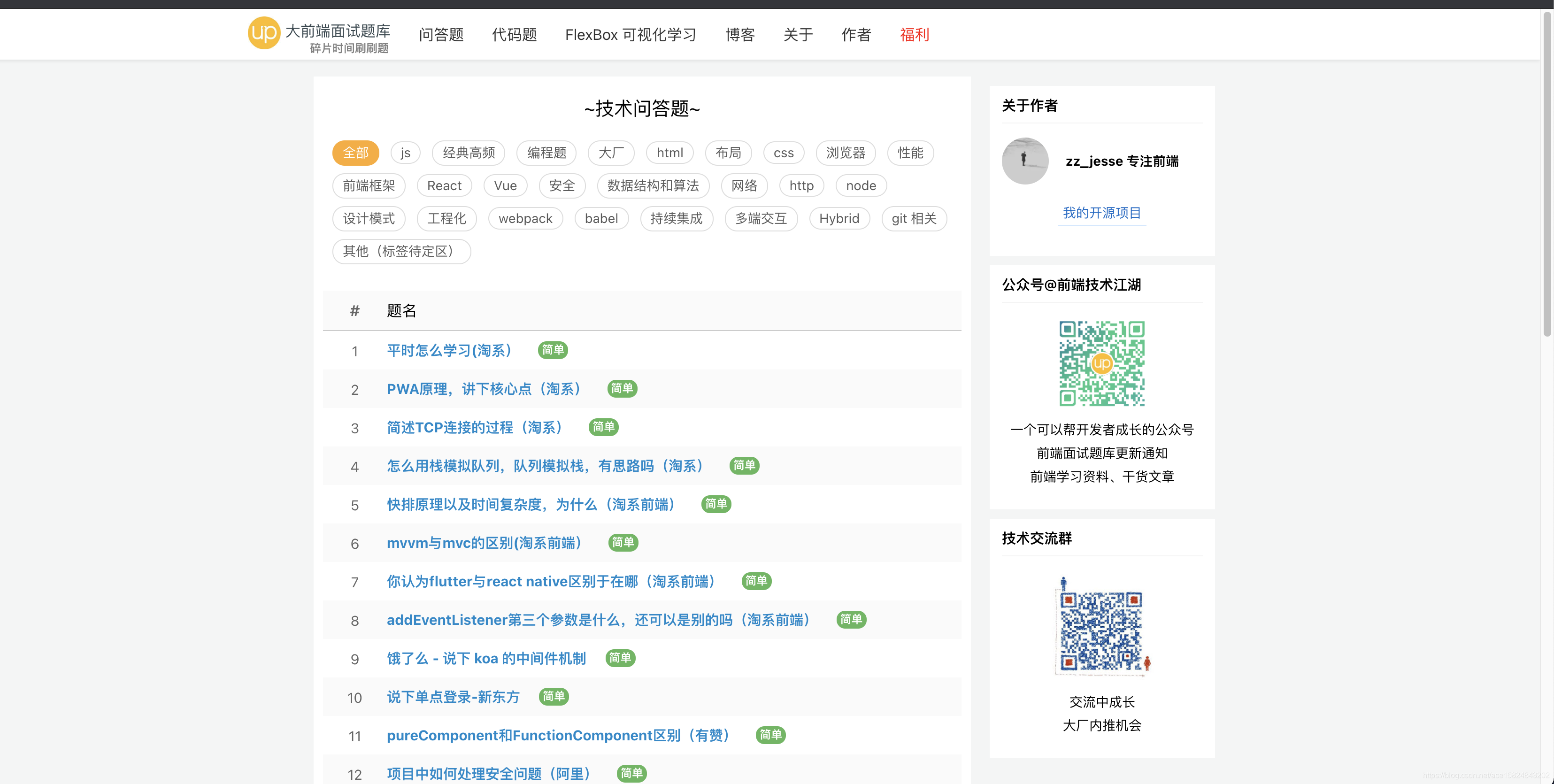The width and height of the screenshot is (1554, 784).
Task: Open the 问答题 navigation item
Action: 442,35
